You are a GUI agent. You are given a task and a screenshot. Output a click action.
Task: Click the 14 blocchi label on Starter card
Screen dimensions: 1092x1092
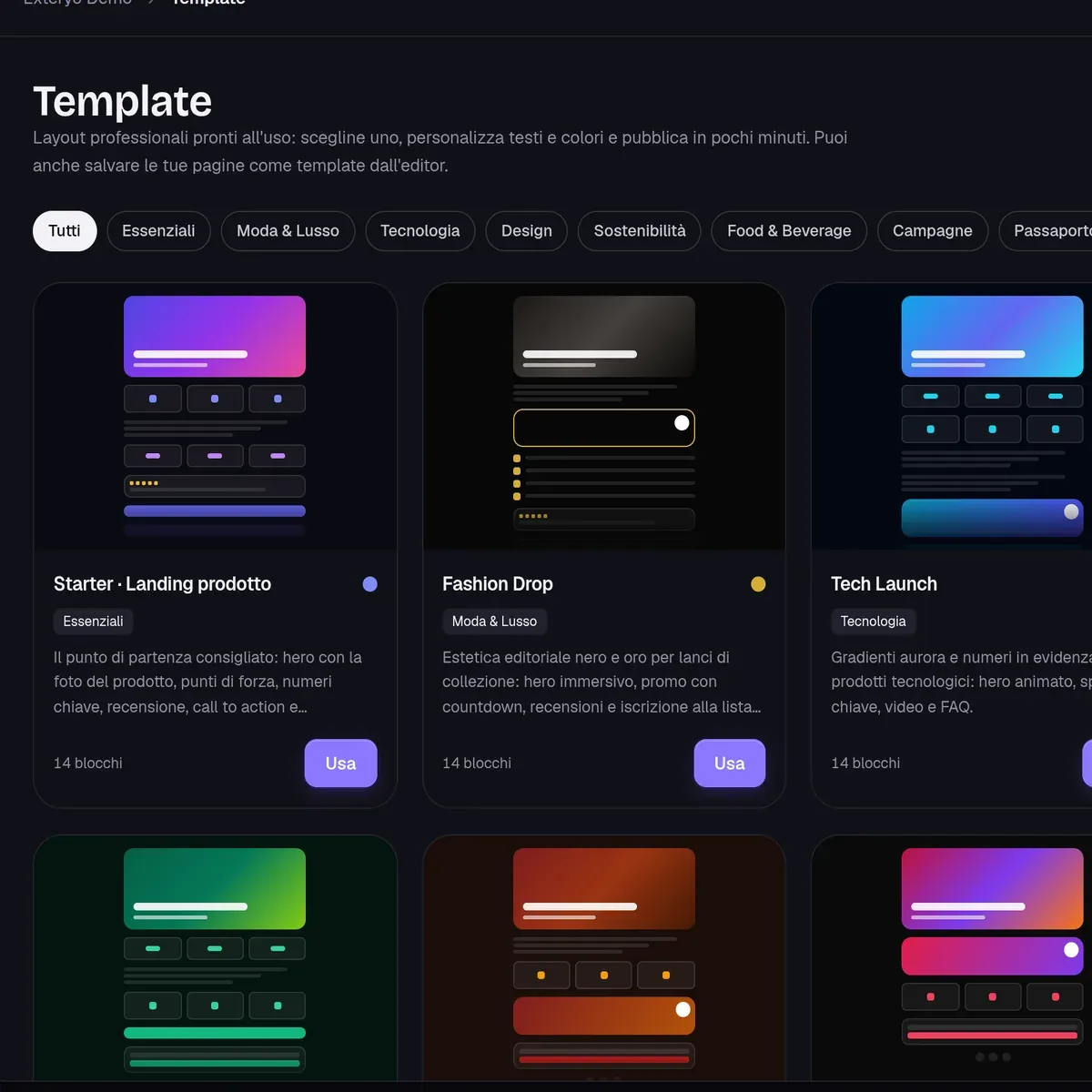tap(88, 763)
